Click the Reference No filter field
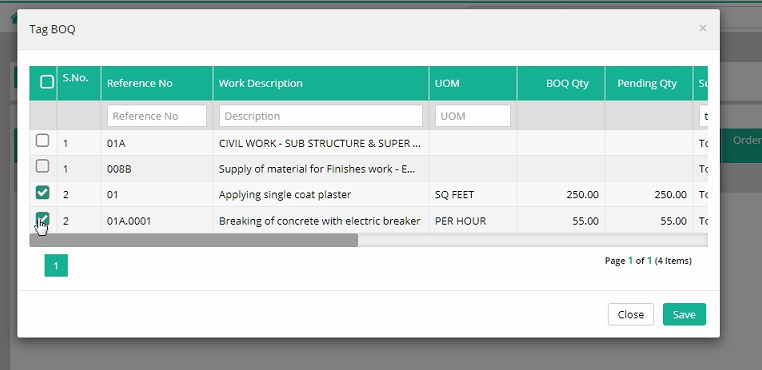Screen dimensions: 762x370 156,116
